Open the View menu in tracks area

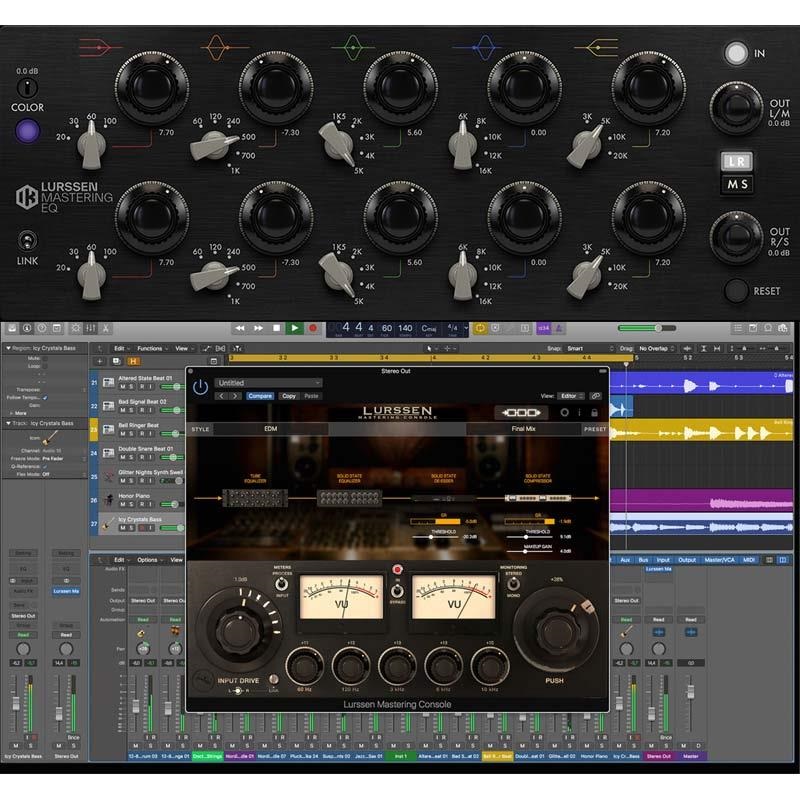point(183,348)
